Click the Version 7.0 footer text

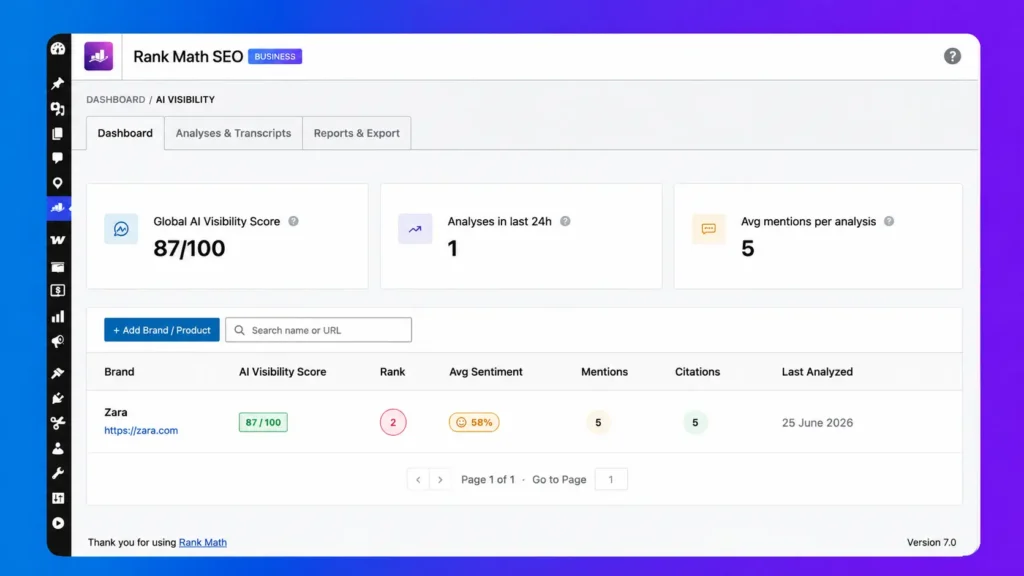(x=931, y=542)
